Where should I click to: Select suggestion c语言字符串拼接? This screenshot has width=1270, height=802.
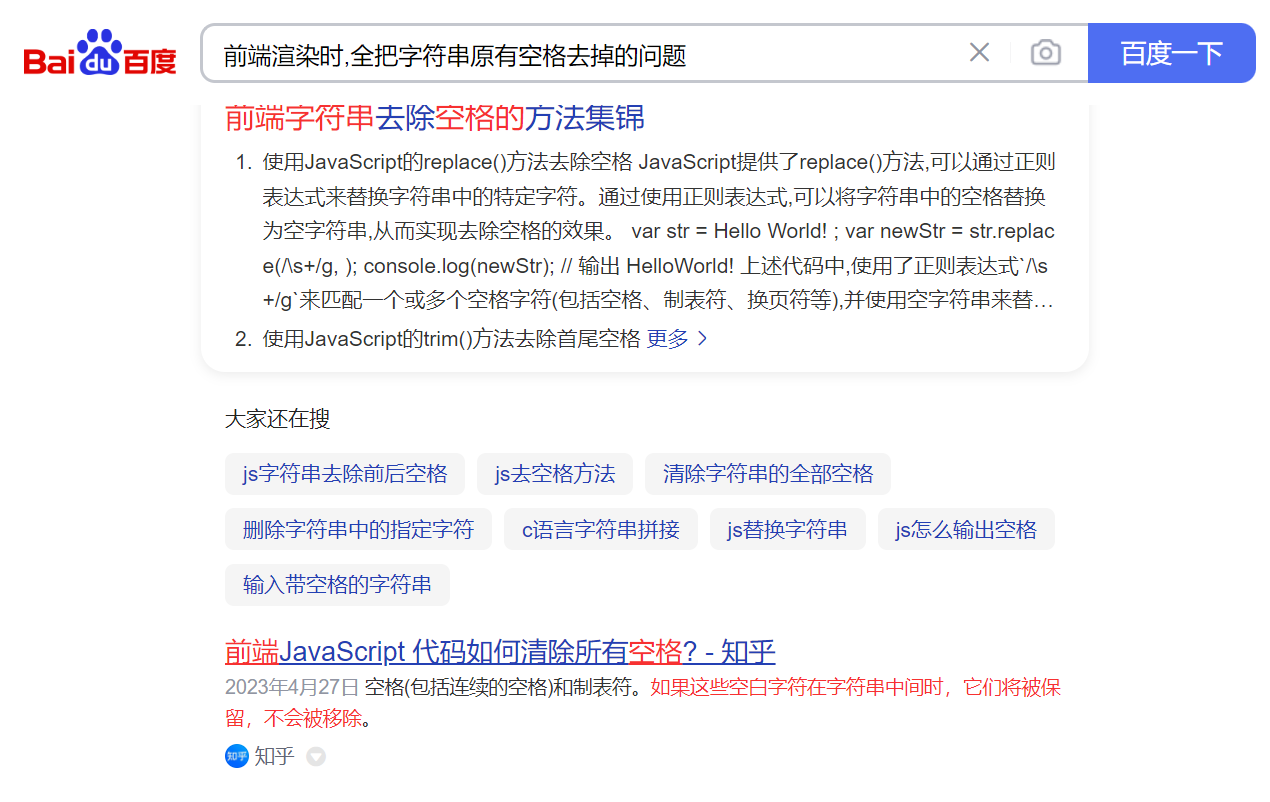point(601,529)
